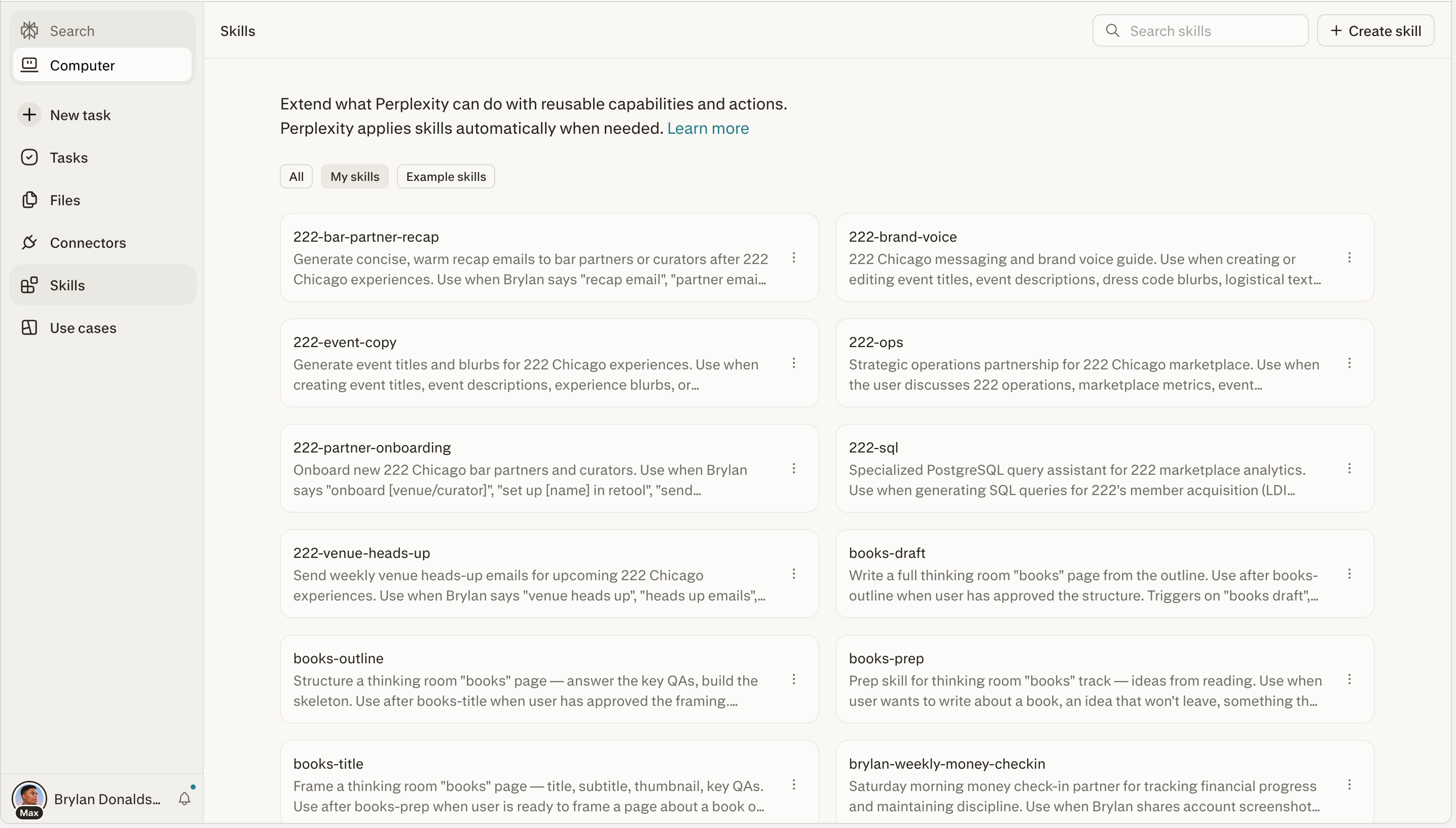Expand more options for 222-sql skill
Viewport: 1456px width, 828px height.
click(1349, 469)
